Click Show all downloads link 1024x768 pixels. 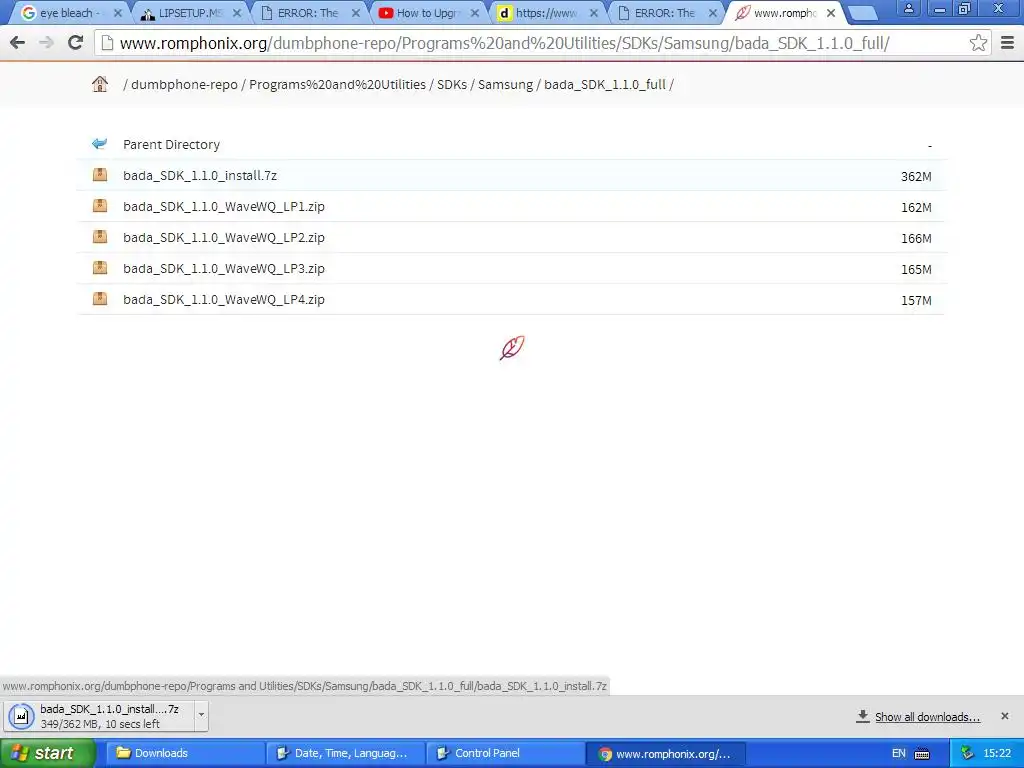(x=927, y=717)
